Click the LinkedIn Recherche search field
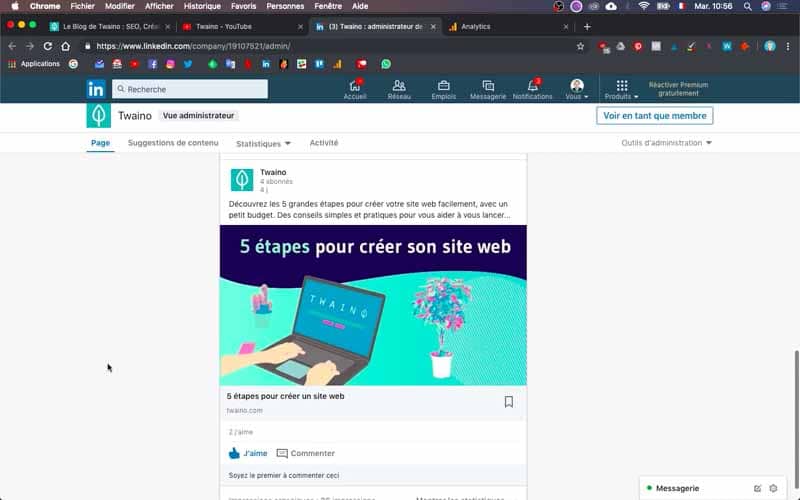 (x=190, y=89)
